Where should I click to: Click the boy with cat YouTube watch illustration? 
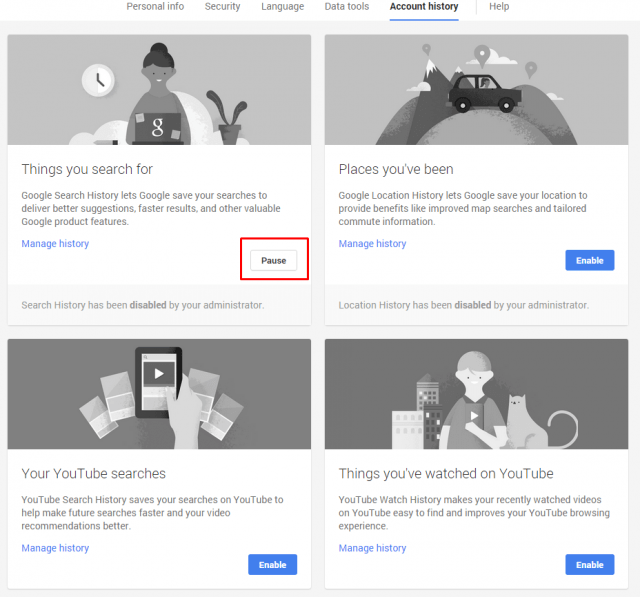(476, 394)
